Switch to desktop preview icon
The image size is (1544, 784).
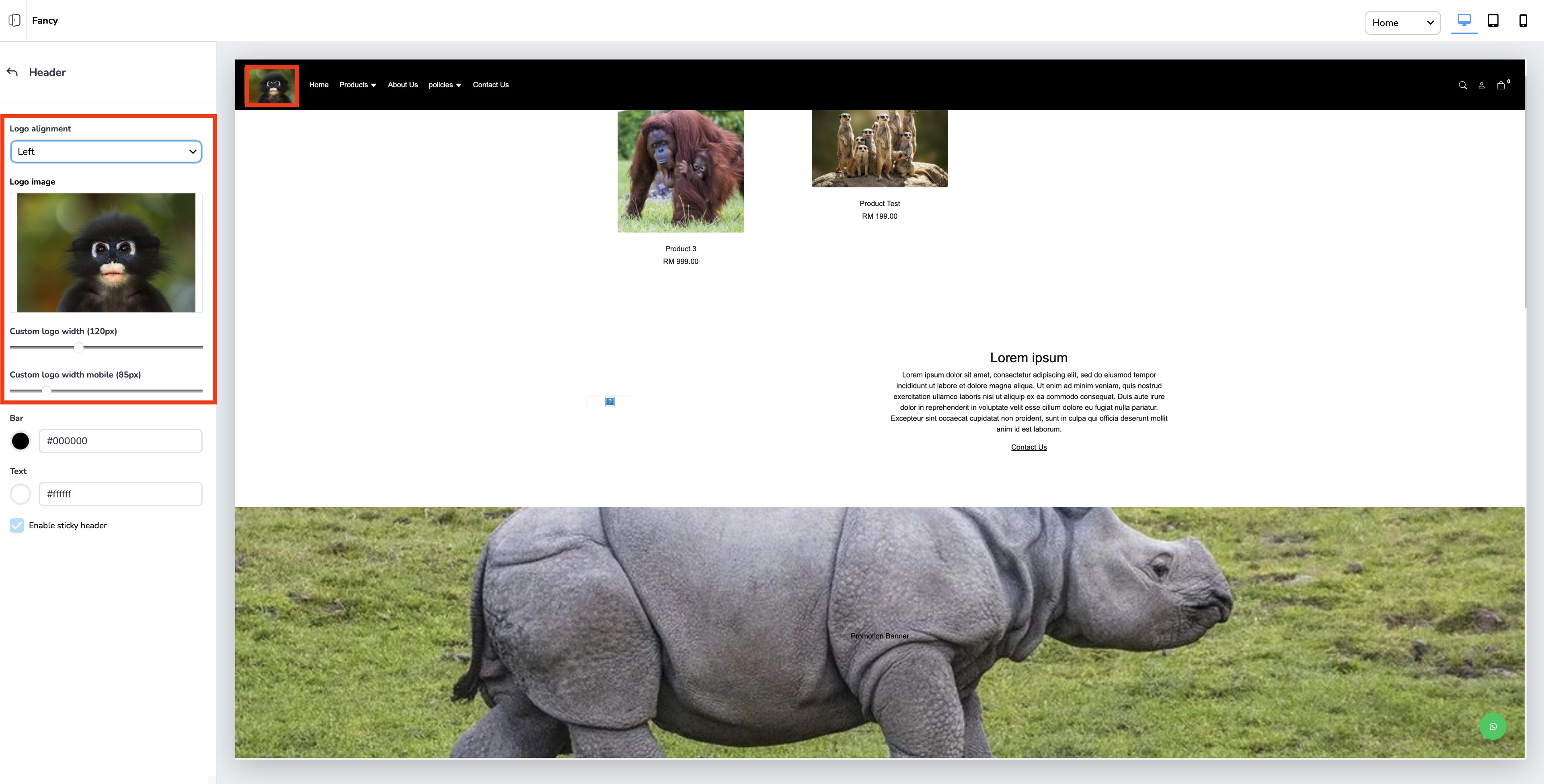click(1464, 21)
